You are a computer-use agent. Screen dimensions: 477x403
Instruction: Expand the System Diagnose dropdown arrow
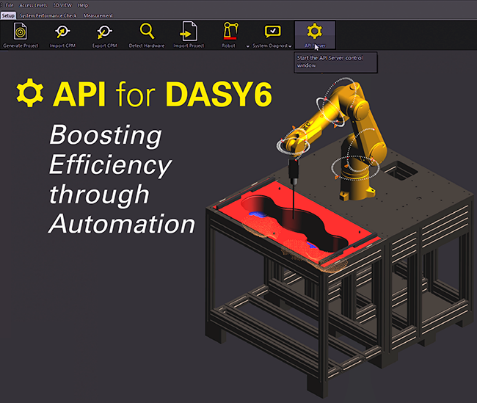pos(290,46)
